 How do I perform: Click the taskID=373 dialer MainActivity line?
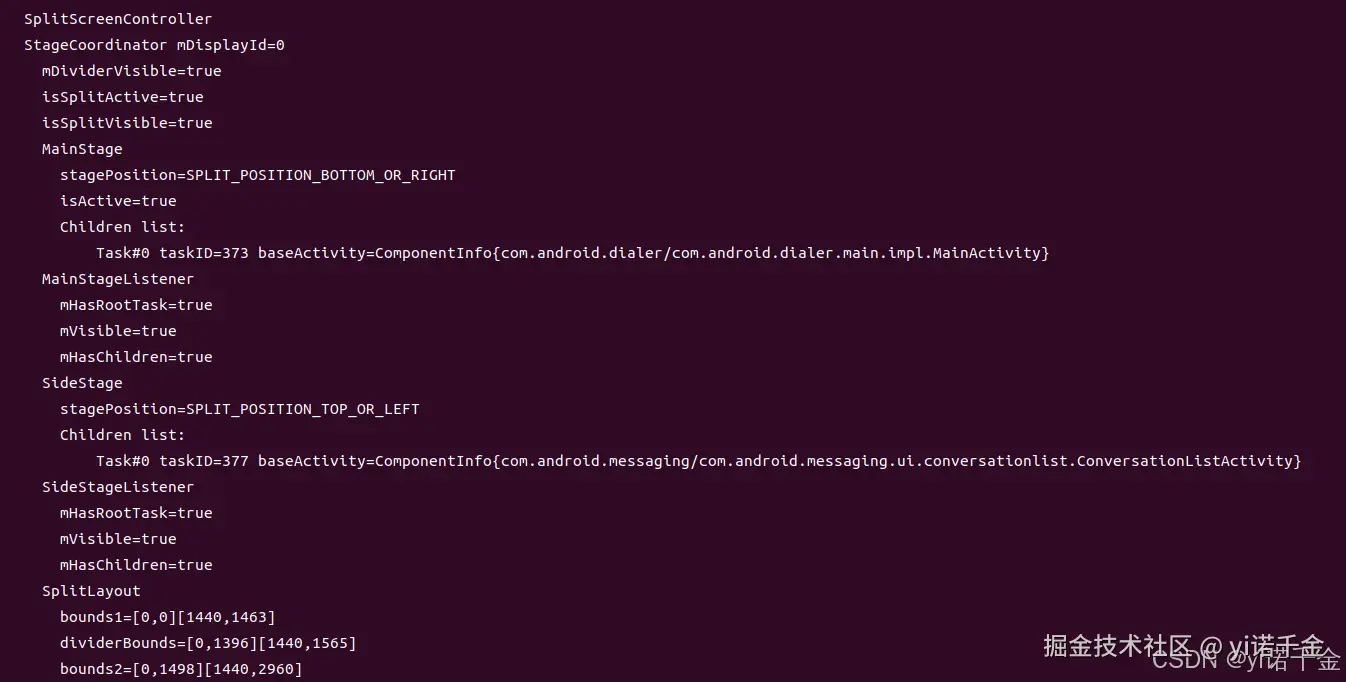(x=572, y=253)
